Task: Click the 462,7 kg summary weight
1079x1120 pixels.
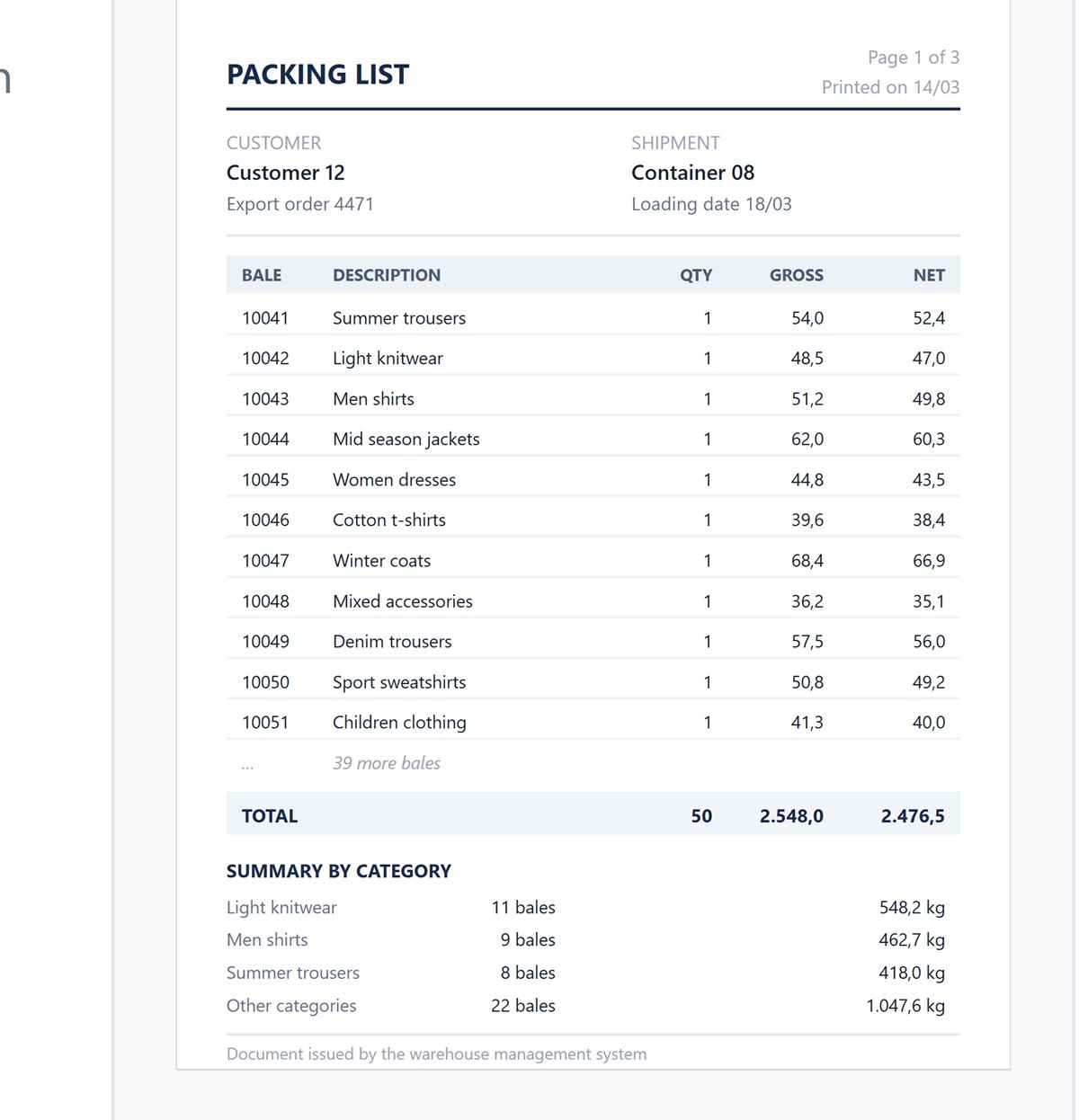Action: (912, 940)
